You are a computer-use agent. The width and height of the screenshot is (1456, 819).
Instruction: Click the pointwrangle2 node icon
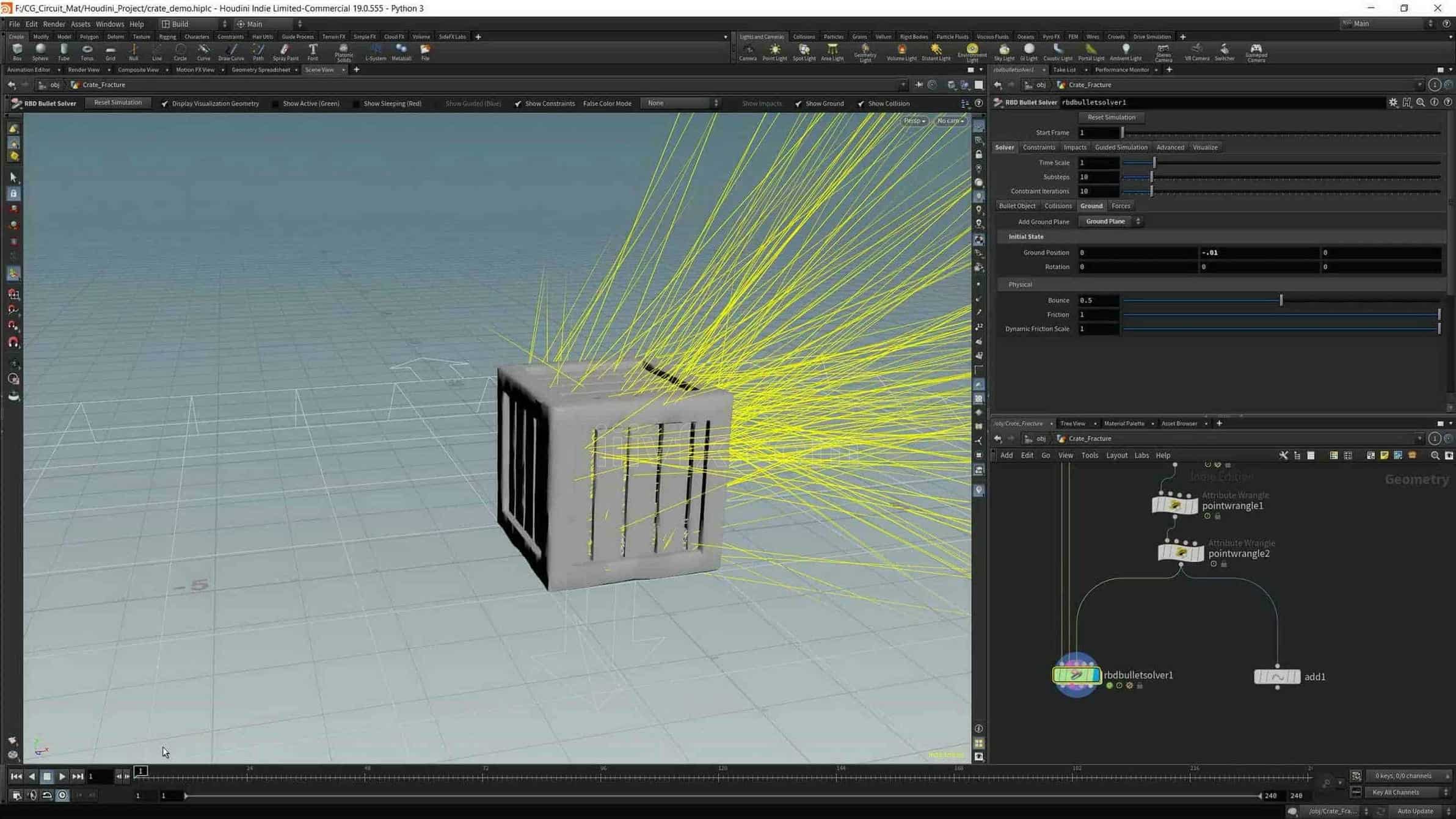tap(1181, 553)
